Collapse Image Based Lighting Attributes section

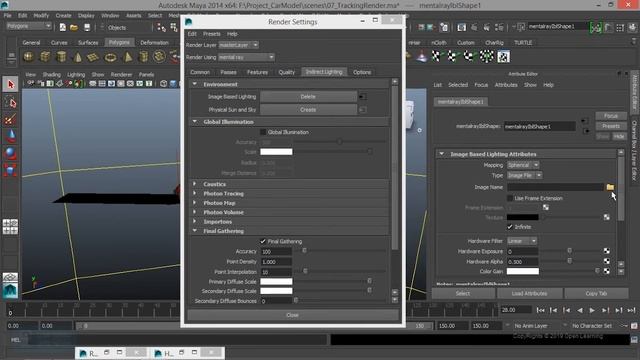tap(442, 154)
